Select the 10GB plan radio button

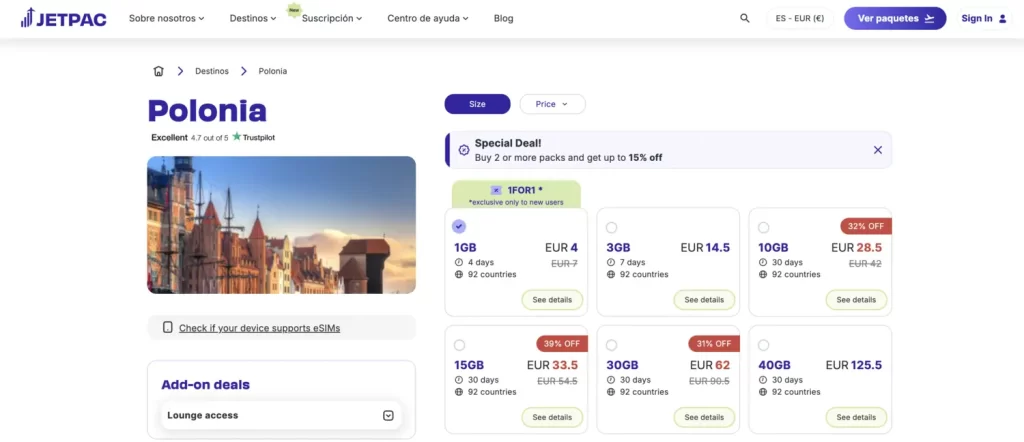coord(763,227)
